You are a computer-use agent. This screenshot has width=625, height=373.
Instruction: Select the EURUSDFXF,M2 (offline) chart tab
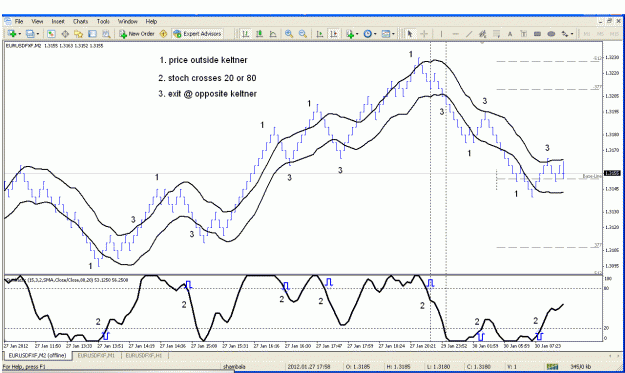click(x=37, y=355)
